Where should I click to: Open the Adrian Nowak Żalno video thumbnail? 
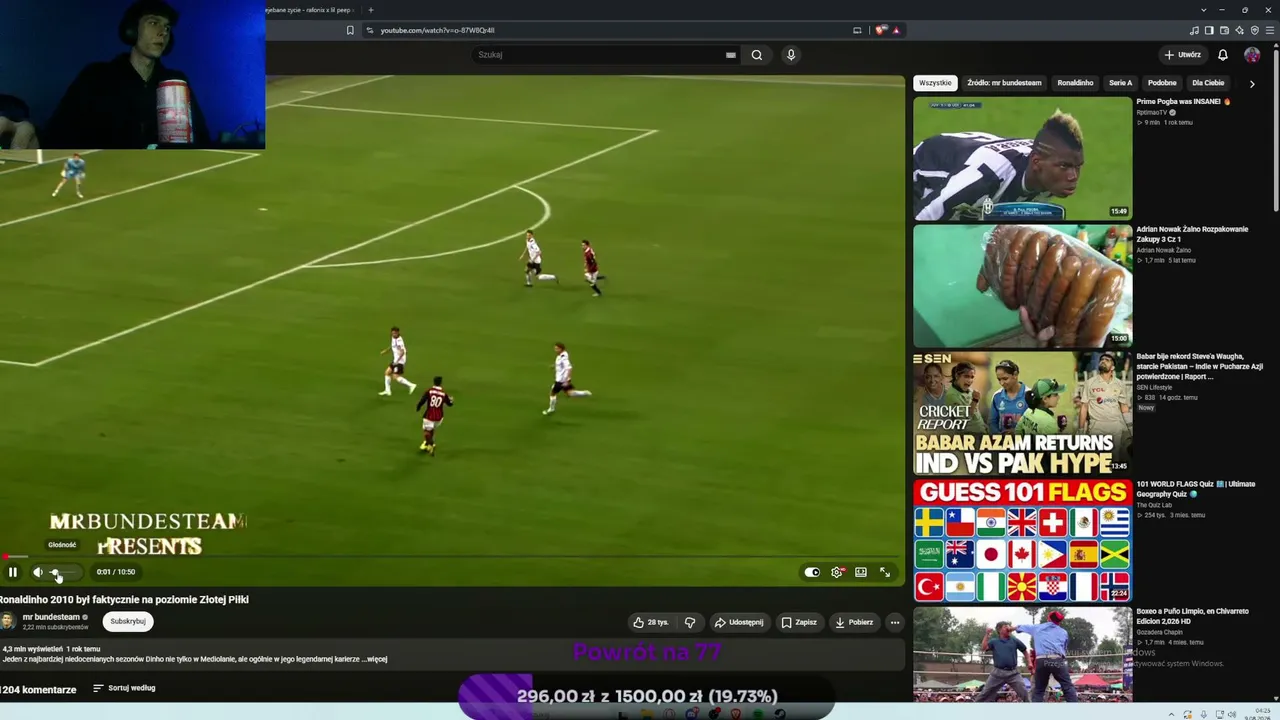[1022, 286]
